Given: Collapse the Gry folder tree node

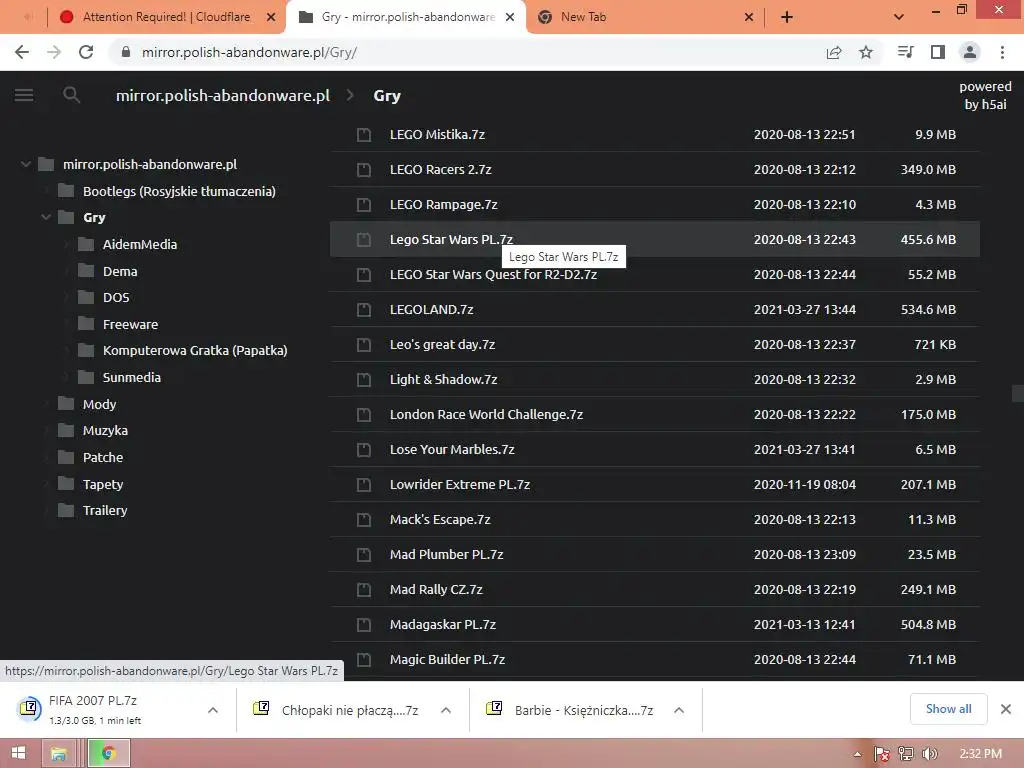Looking at the screenshot, I should (46, 217).
